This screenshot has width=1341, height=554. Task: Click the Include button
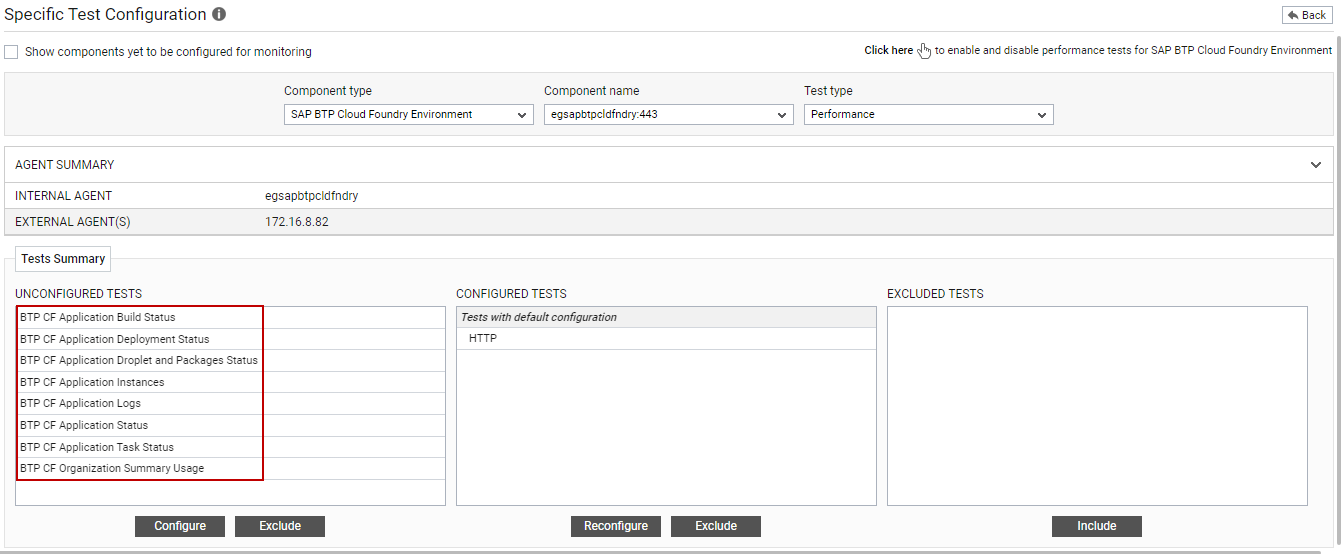click(x=1097, y=526)
